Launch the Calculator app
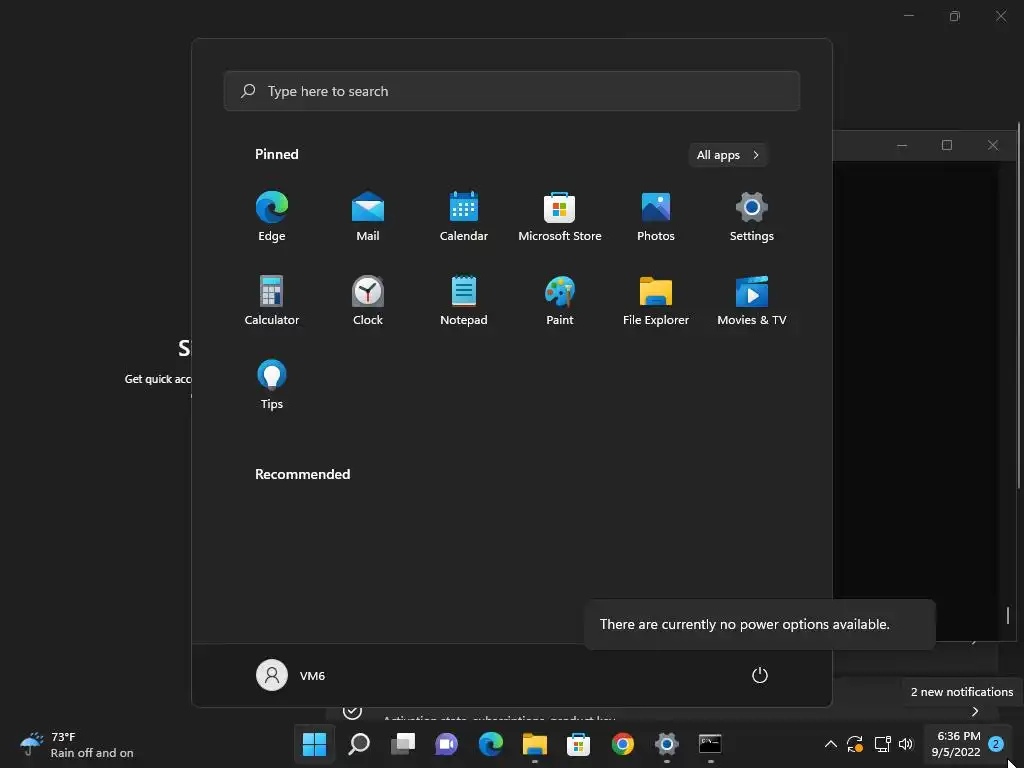The width and height of the screenshot is (1024, 768). pos(272,300)
